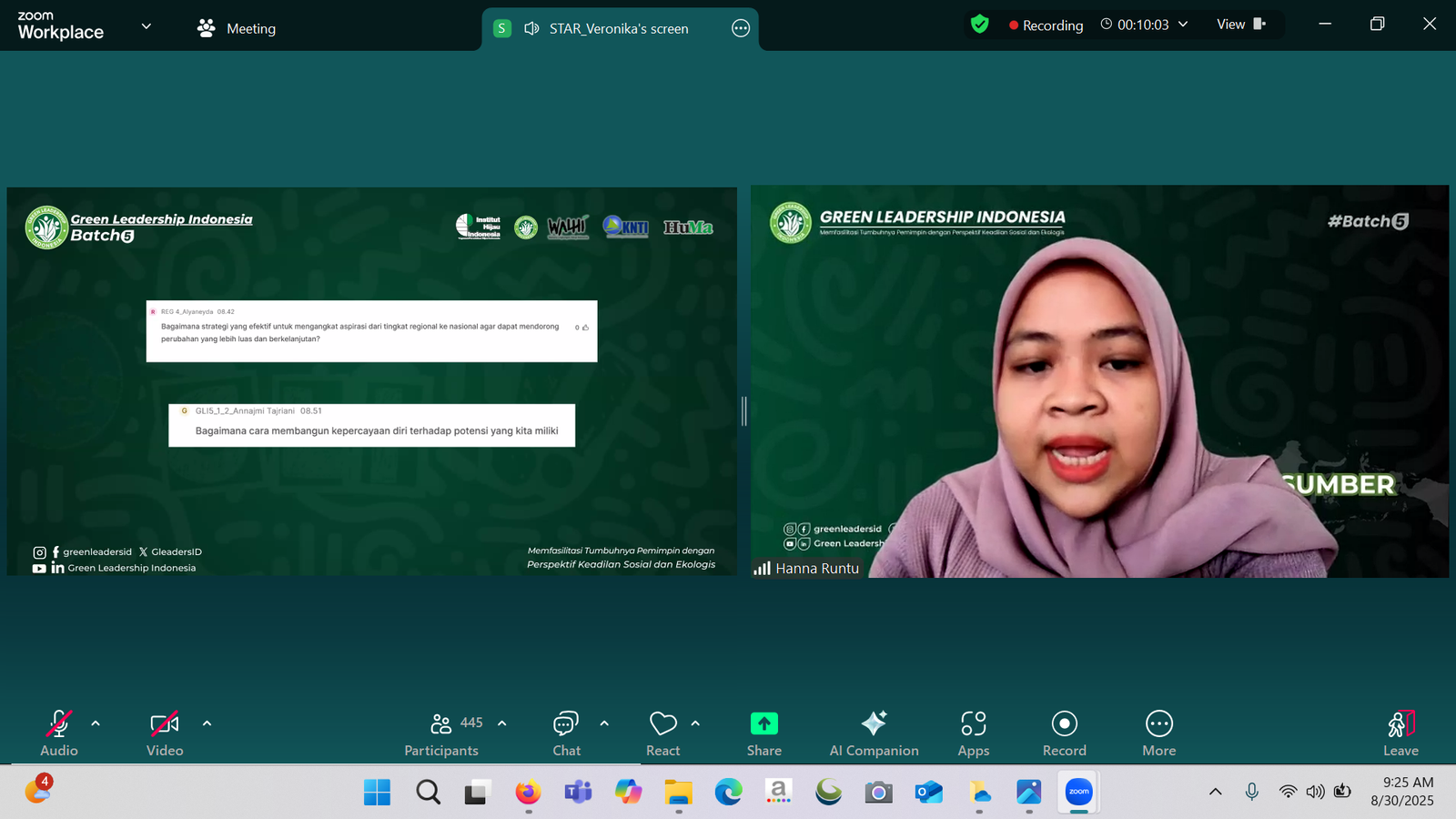This screenshot has height=819, width=1456.
Task: Open the More options menu
Action: [x=1158, y=733]
